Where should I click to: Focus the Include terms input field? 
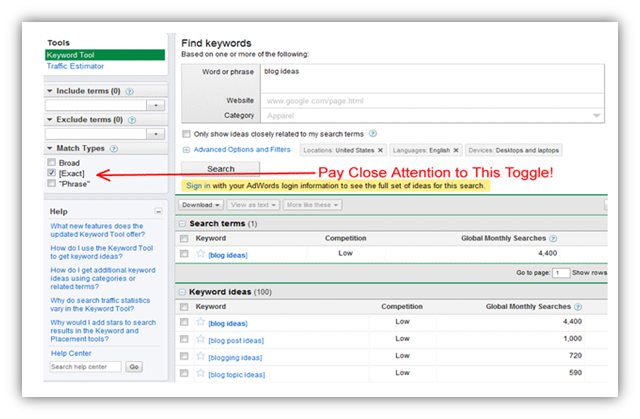[96, 105]
